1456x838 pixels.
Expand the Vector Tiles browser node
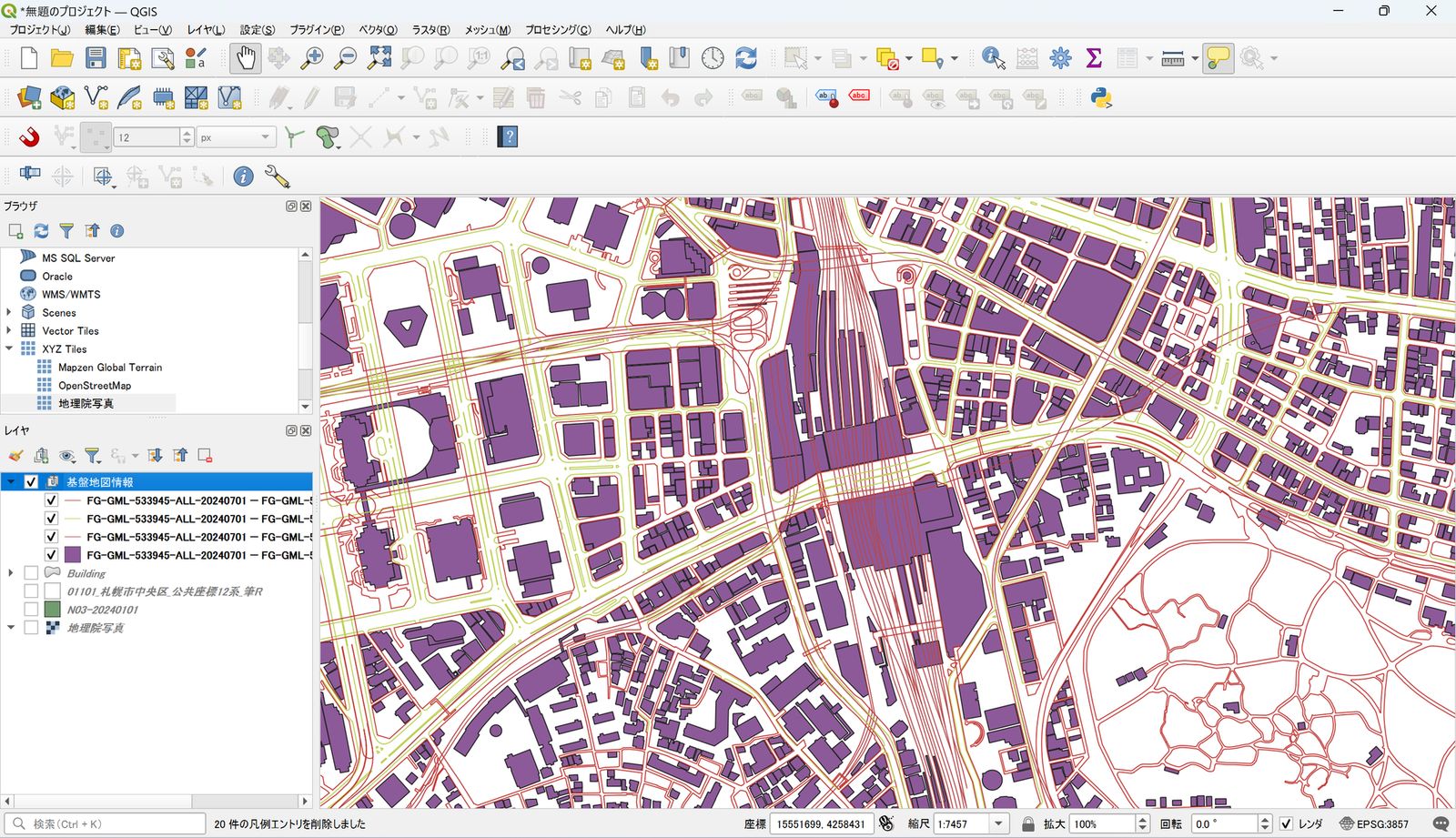point(9,330)
